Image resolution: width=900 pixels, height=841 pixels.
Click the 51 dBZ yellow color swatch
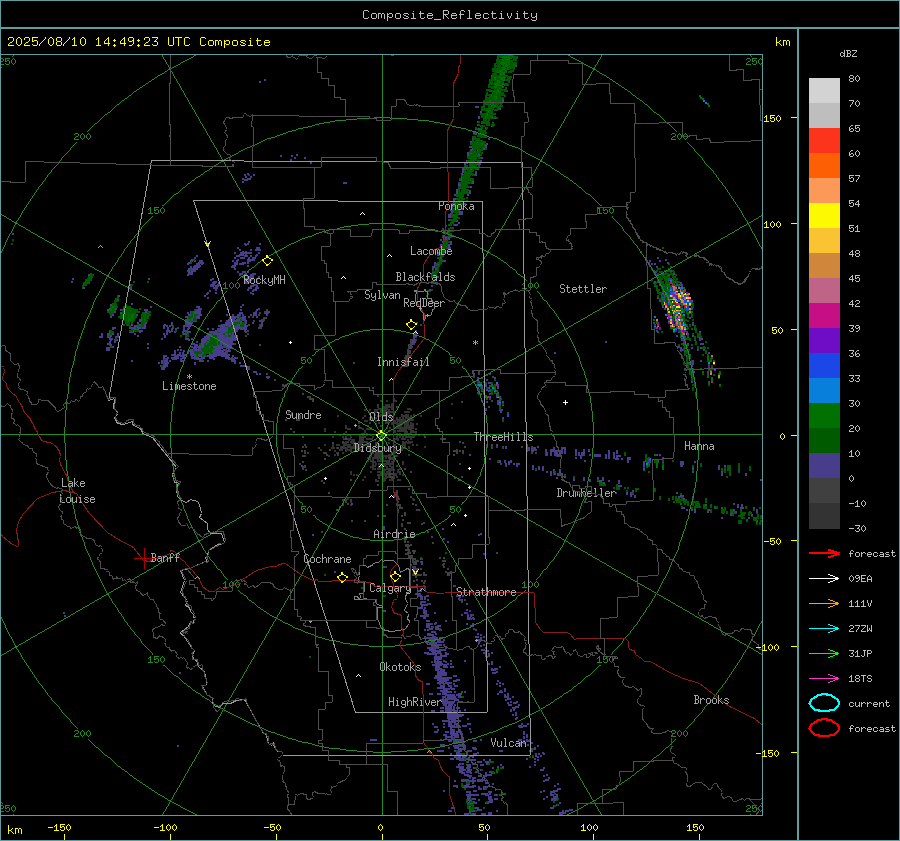click(824, 215)
